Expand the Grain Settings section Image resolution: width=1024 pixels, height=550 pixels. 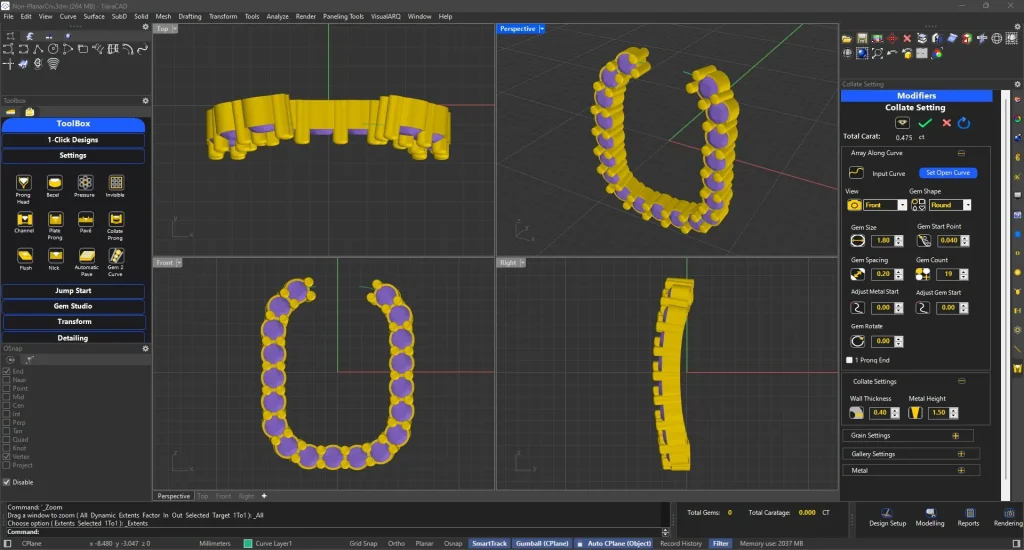pyautogui.click(x=955, y=436)
